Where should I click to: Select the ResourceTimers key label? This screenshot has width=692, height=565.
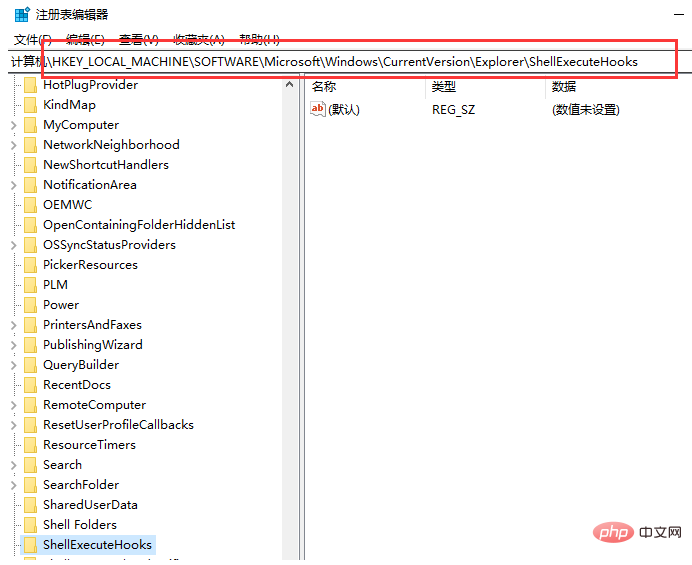coord(89,445)
